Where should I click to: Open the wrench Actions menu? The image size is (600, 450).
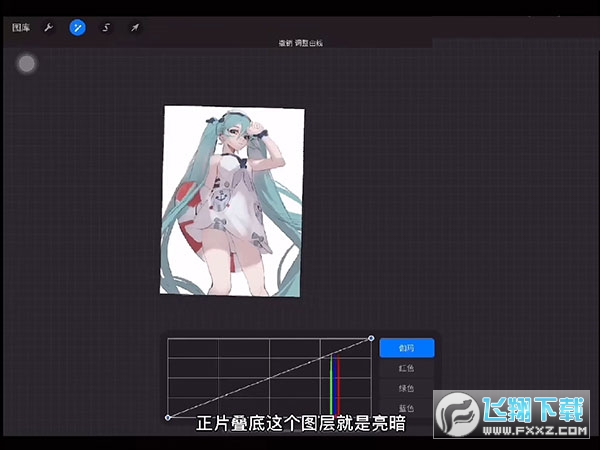click(x=49, y=28)
